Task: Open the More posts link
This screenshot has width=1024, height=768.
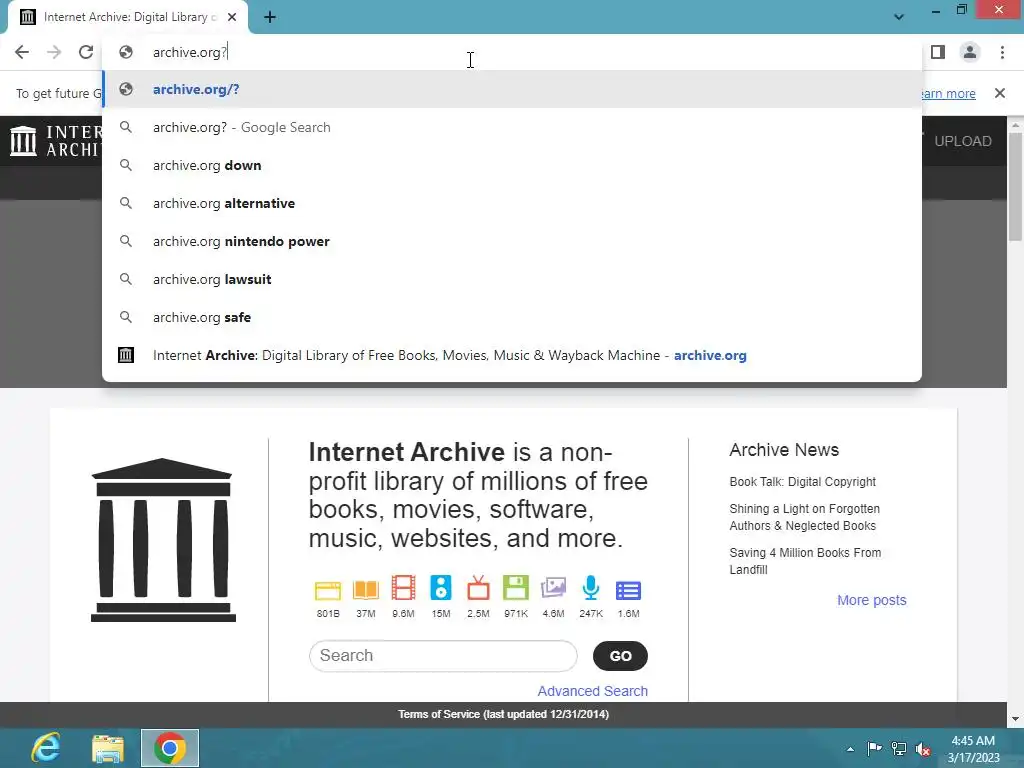Action: pyautogui.click(x=872, y=600)
